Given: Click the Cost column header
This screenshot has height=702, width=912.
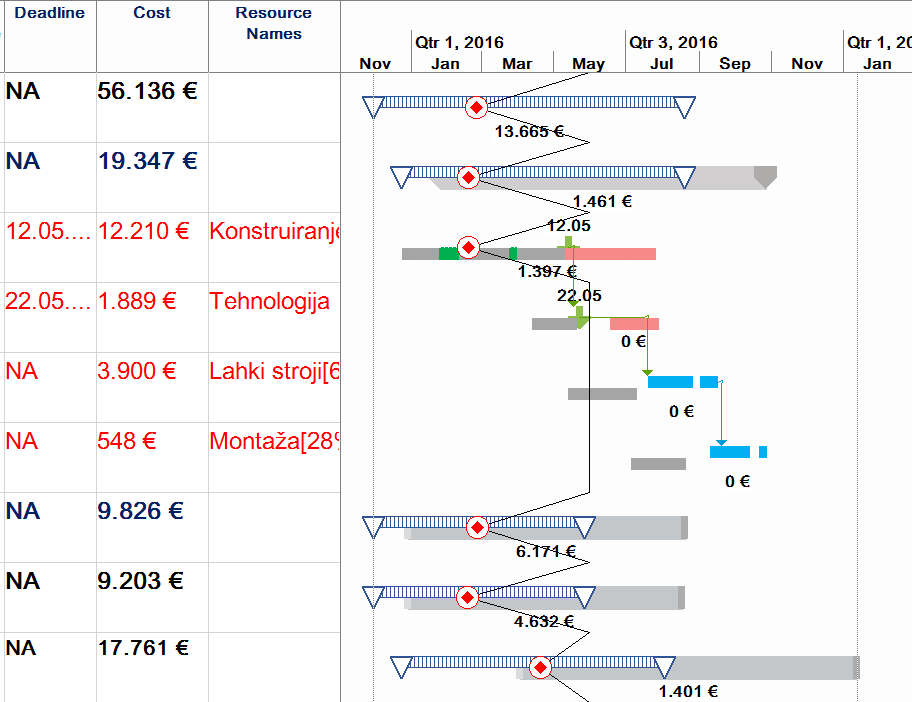Looking at the screenshot, I should click(x=152, y=13).
